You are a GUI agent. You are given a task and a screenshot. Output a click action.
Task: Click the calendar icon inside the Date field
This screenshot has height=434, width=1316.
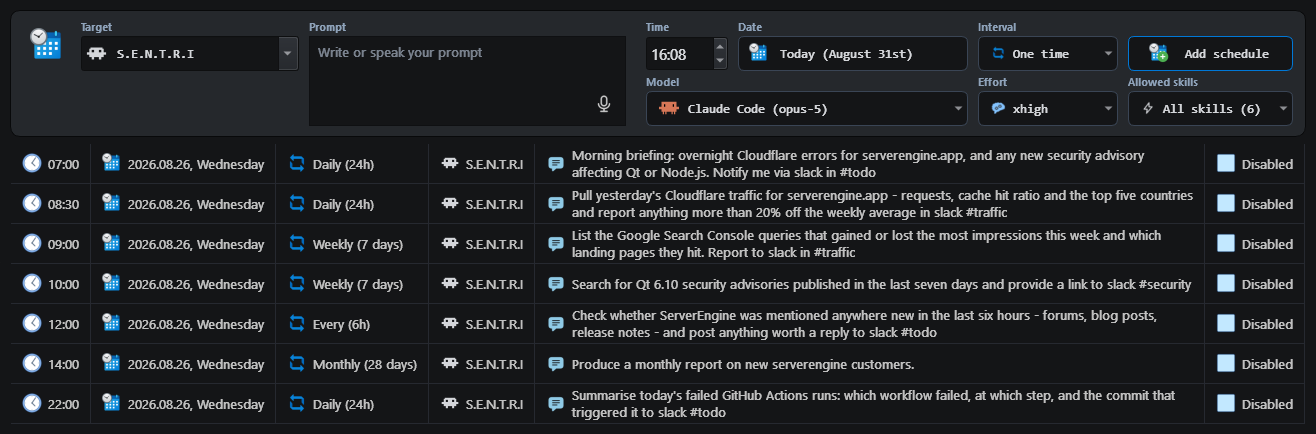(758, 53)
